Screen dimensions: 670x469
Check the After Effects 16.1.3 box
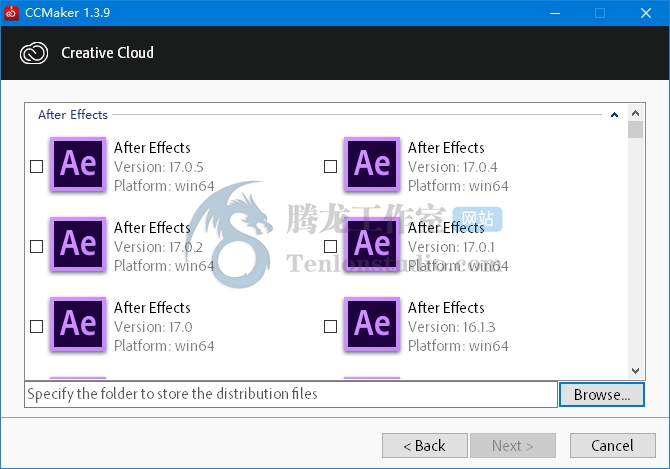[x=330, y=326]
